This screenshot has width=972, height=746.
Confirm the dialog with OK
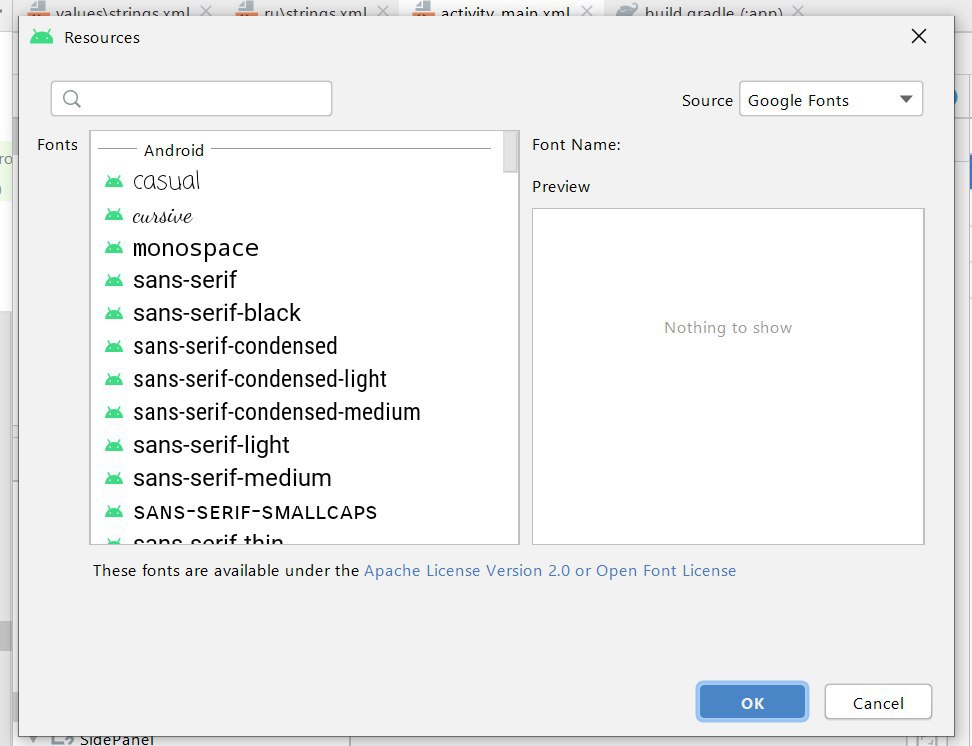(x=752, y=703)
